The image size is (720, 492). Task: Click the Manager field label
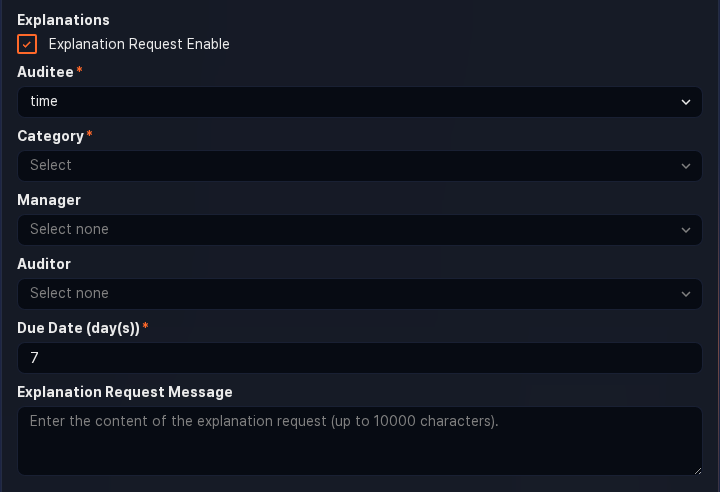click(x=49, y=200)
